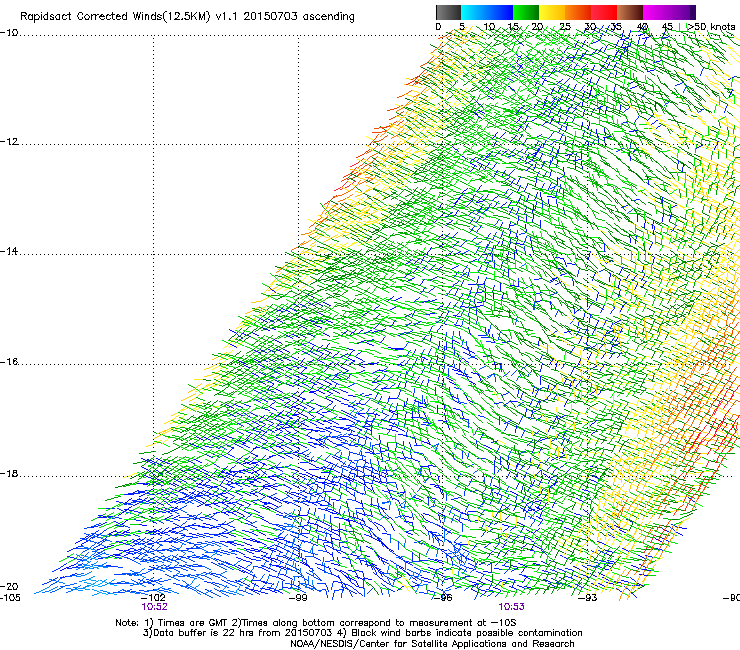Click the -93 longitude axis label
Viewport: 740px width, 650px height.
click(x=588, y=598)
